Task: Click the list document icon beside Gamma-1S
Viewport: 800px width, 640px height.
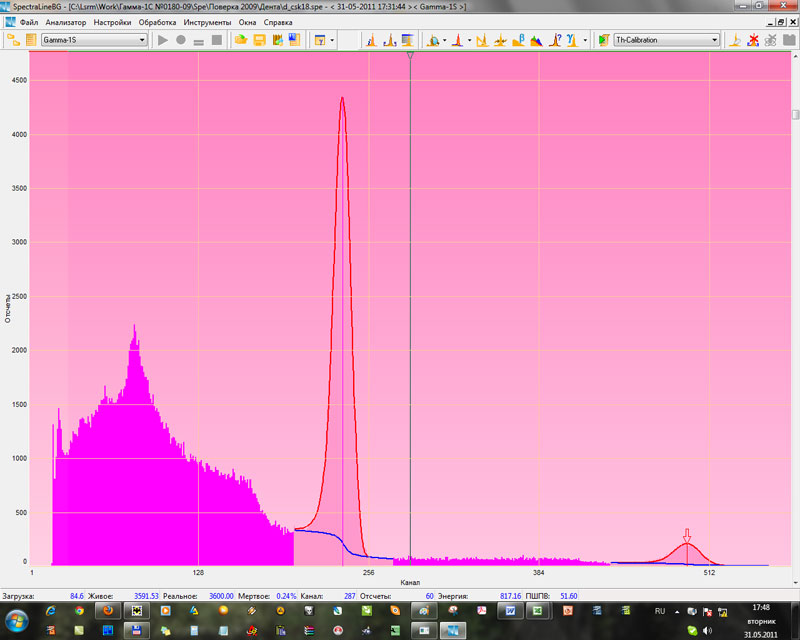Action: coord(31,40)
